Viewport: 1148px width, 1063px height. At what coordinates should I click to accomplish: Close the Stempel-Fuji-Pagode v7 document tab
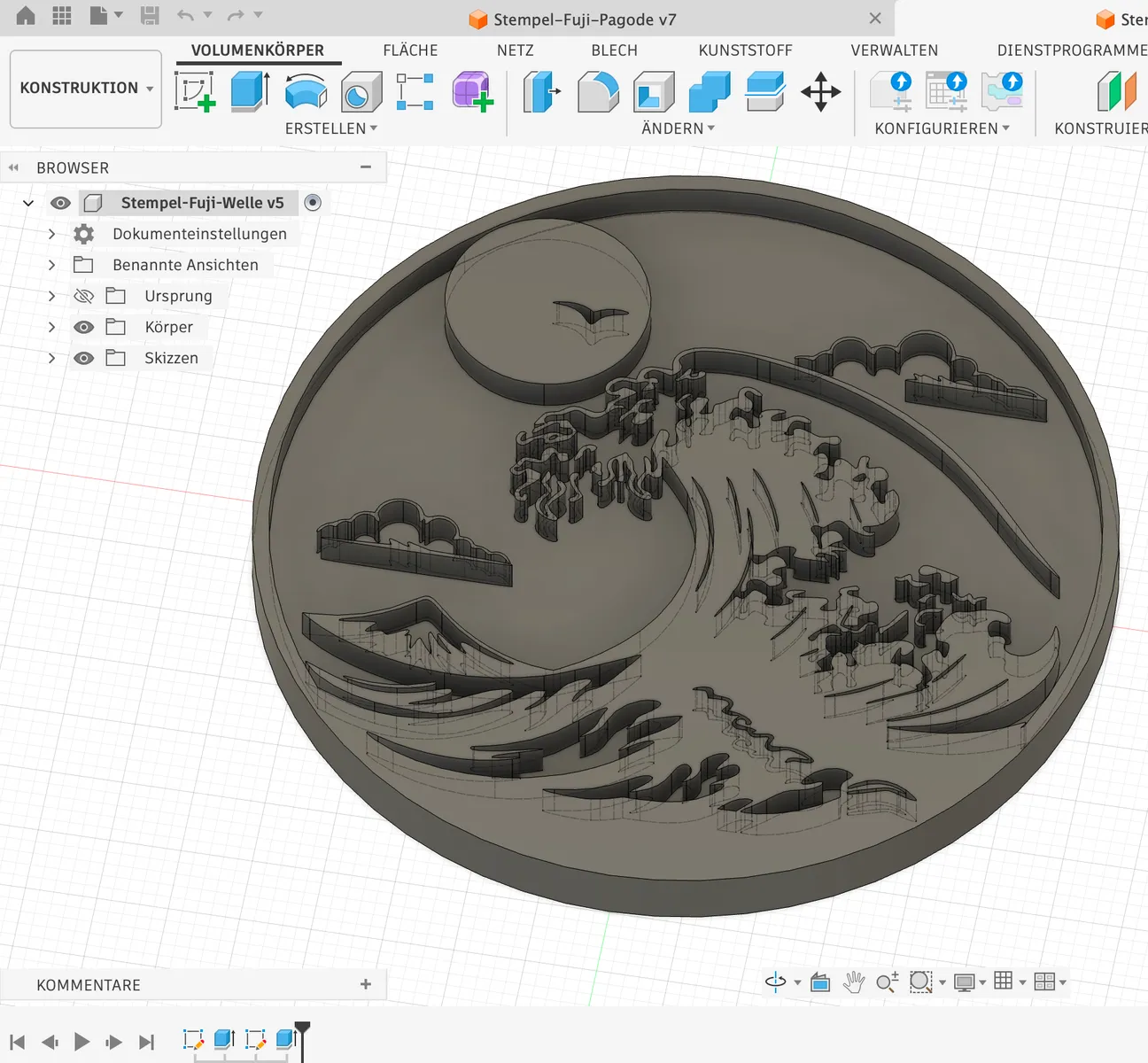coord(875,19)
